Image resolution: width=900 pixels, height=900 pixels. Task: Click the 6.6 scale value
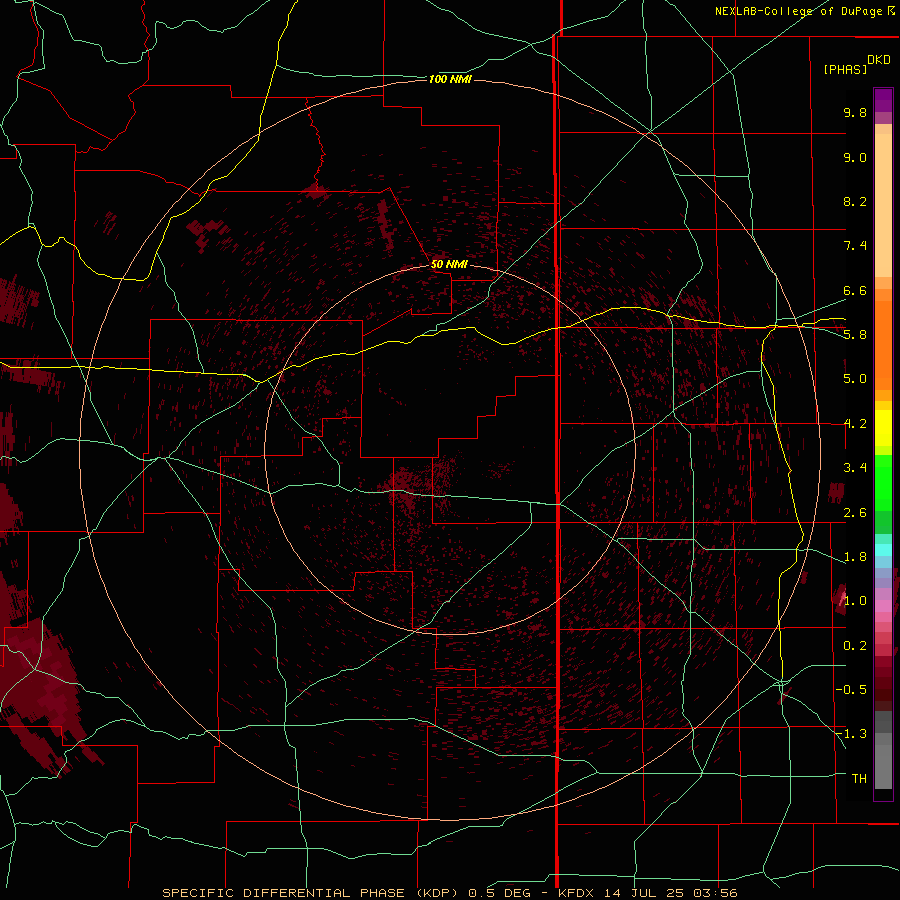(x=855, y=290)
